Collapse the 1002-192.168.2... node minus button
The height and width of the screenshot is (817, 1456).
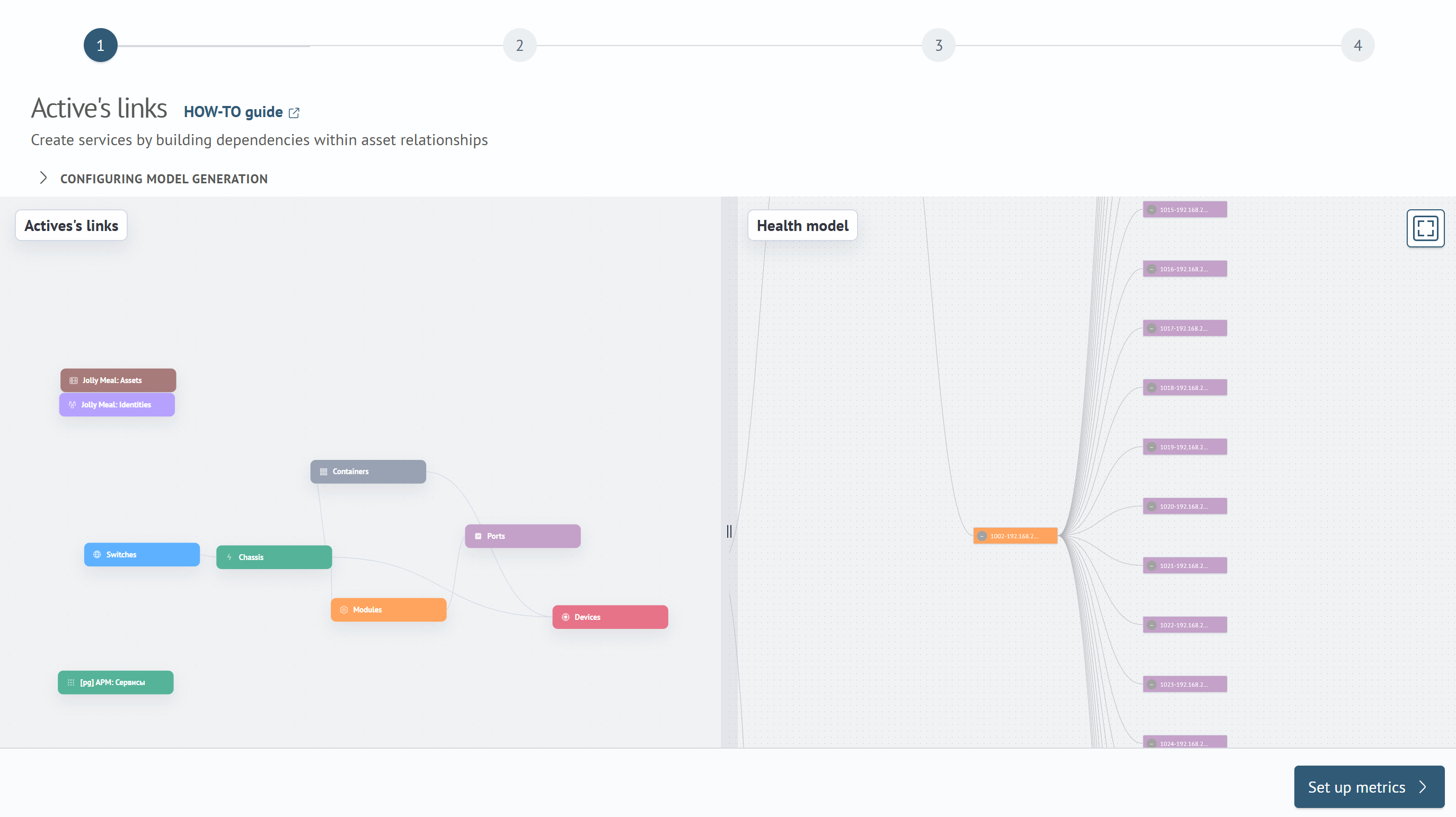click(x=982, y=536)
